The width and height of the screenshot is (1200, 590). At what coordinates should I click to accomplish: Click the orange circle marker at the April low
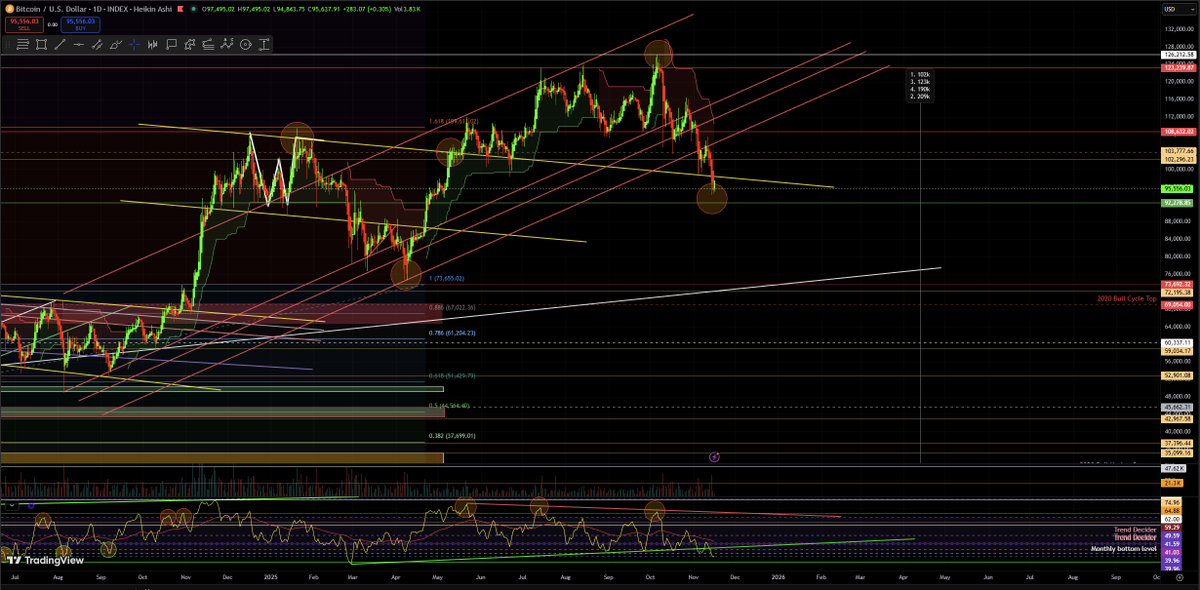pyautogui.click(x=406, y=273)
